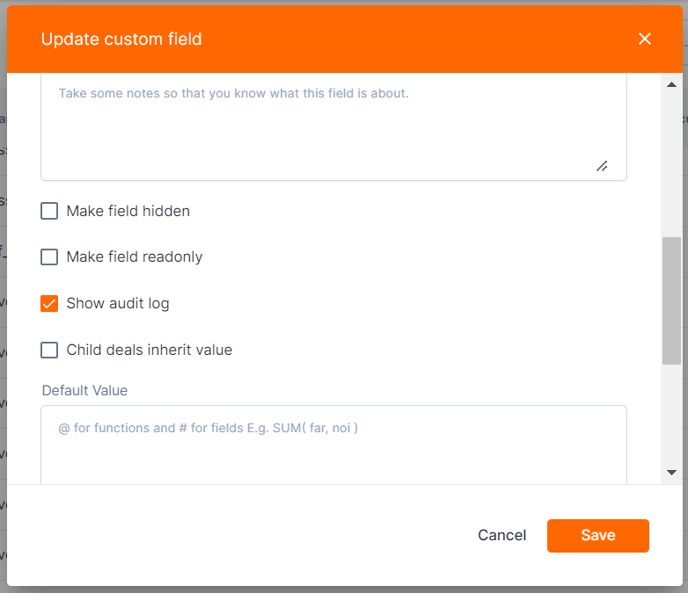Viewport: 688px width, 593px height.
Task: Click into the Default Value formula box
Action: pyautogui.click(x=333, y=445)
